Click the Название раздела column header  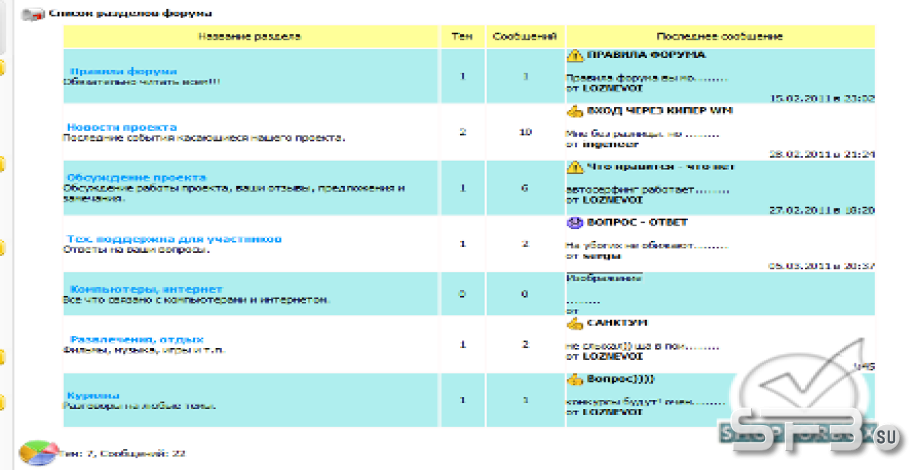point(250,36)
